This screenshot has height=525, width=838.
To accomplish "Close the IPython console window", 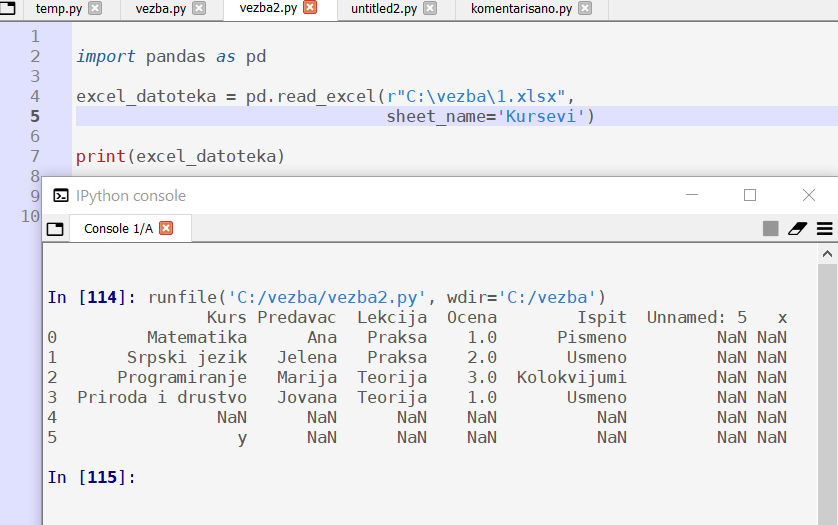I will [x=809, y=195].
